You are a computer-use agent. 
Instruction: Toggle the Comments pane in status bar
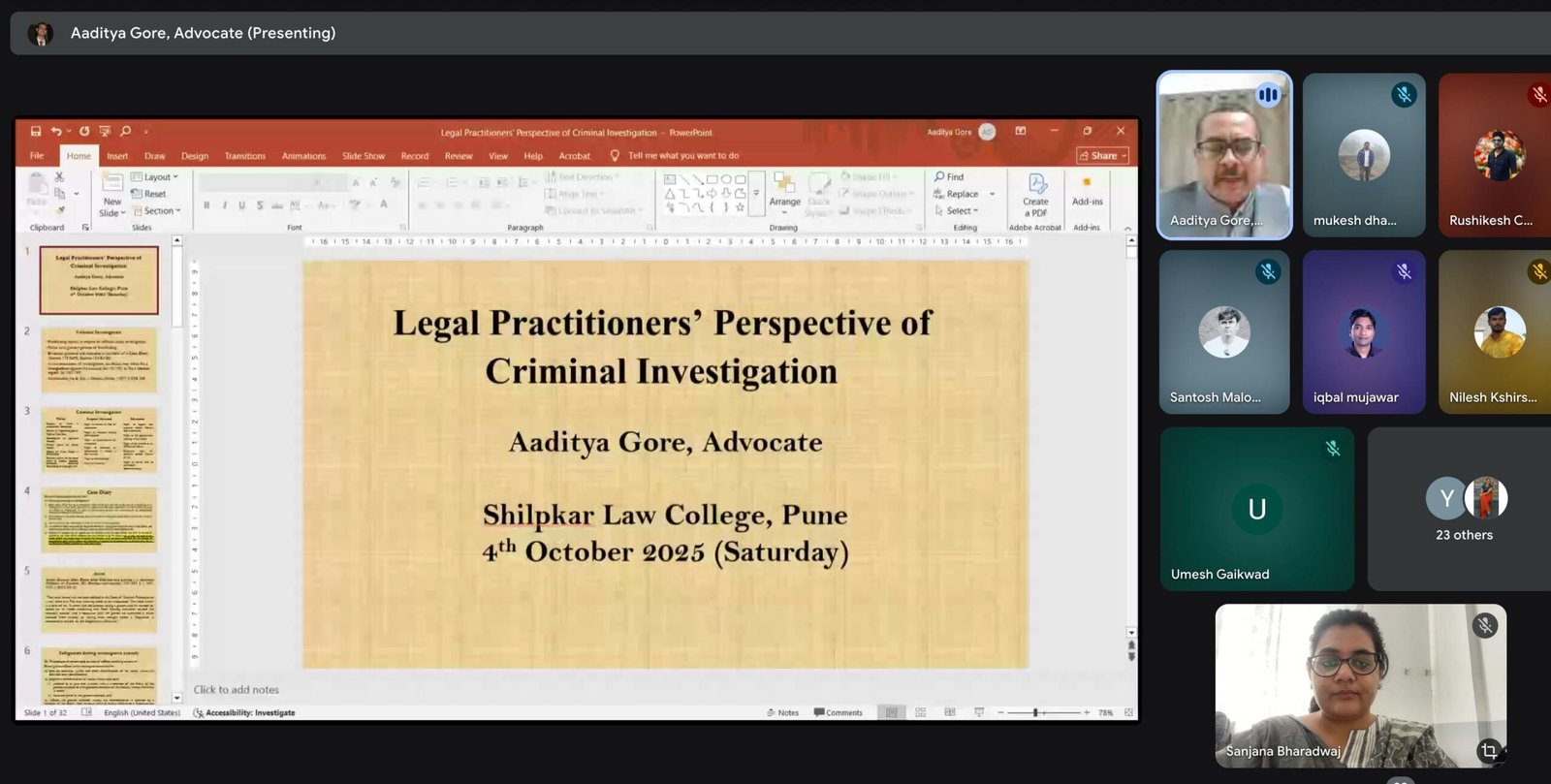click(839, 712)
